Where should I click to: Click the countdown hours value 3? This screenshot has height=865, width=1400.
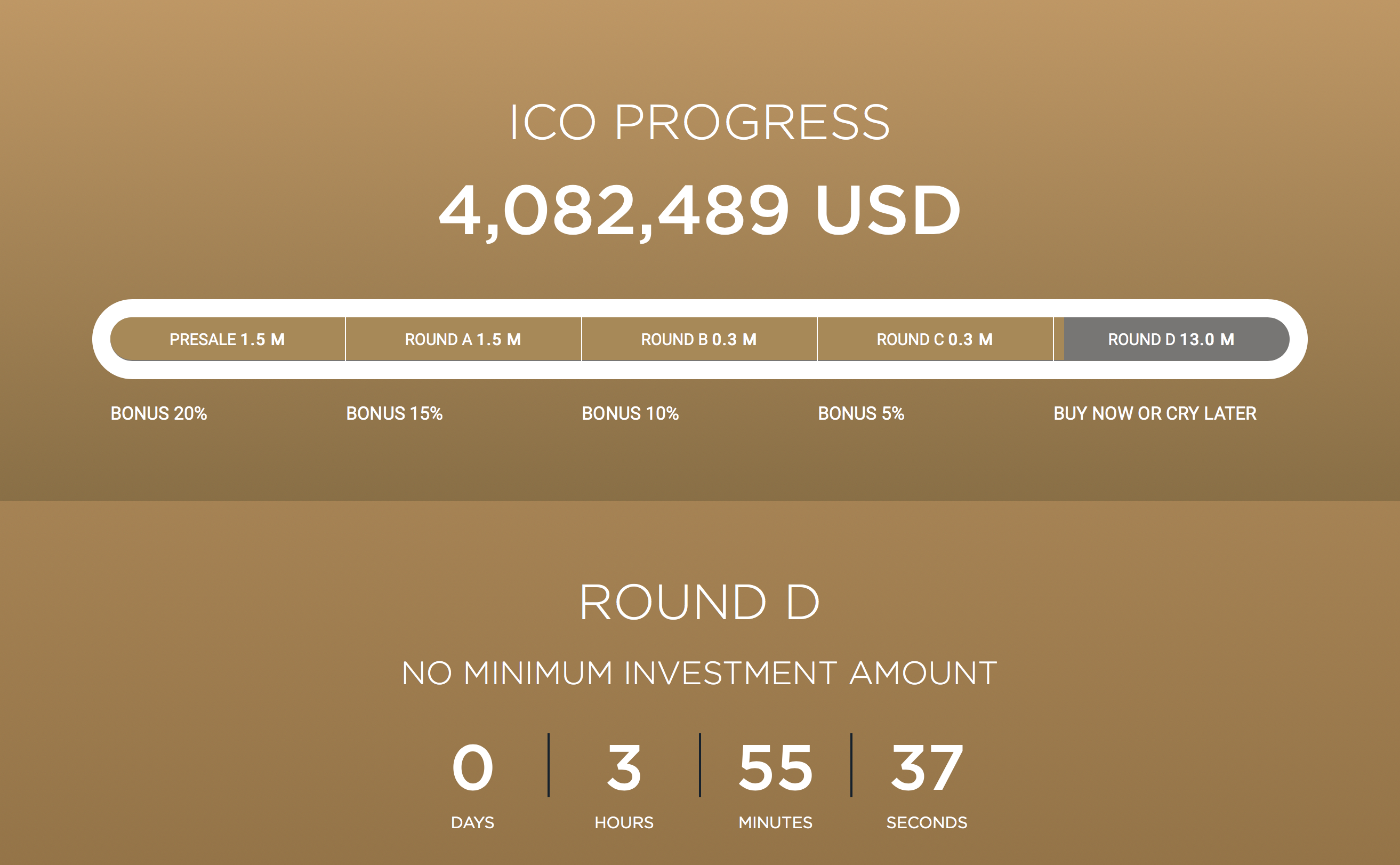(624, 767)
